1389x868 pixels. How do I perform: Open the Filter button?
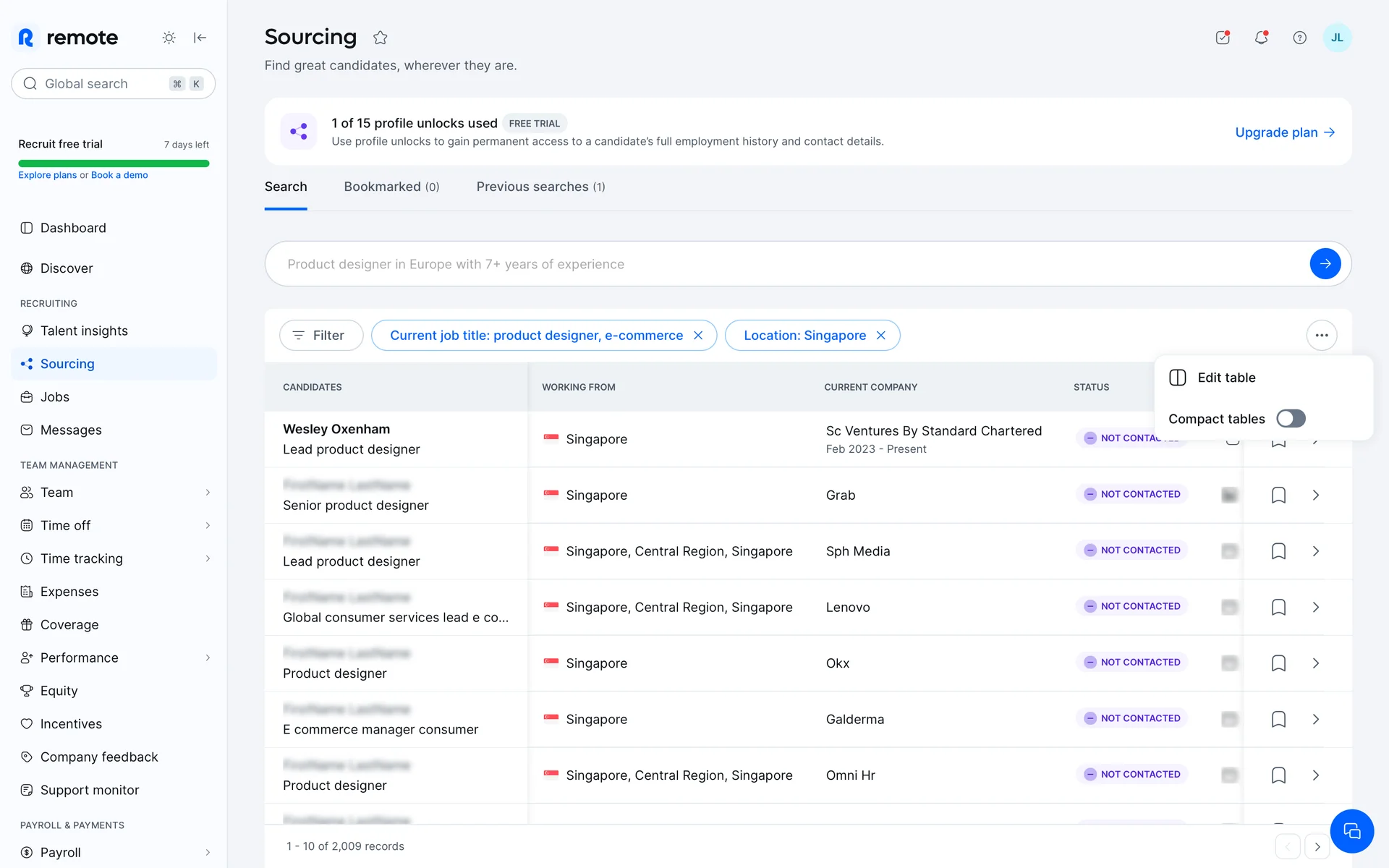[x=321, y=336]
